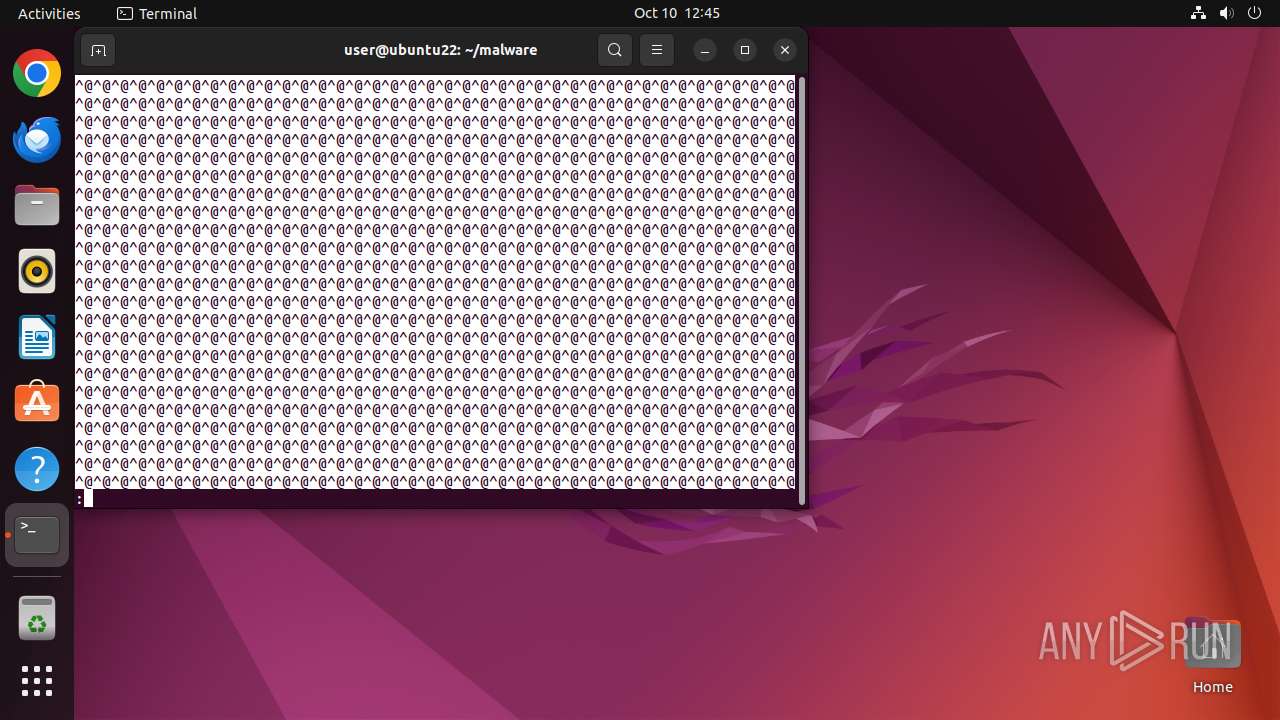The image size is (1280, 720).
Task: Click the terminal prompt cursor line
Action: [x=435, y=498]
